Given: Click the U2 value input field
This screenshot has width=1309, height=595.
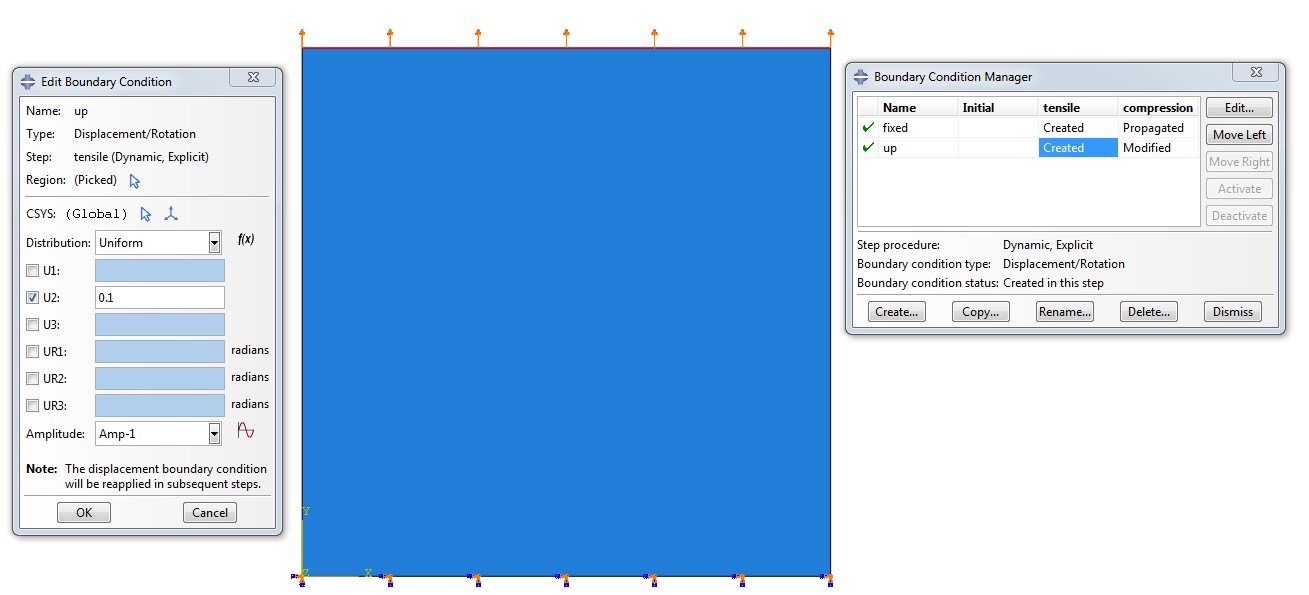Looking at the screenshot, I should coord(159,298).
